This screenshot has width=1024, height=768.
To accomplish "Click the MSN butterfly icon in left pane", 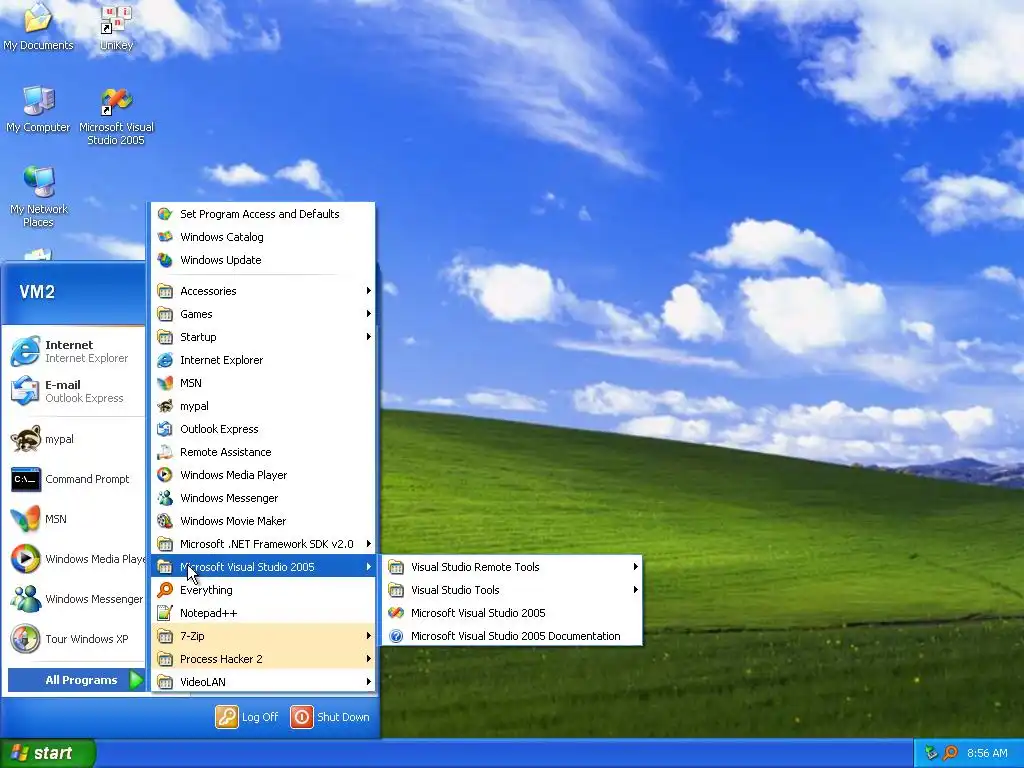I will [x=25, y=519].
